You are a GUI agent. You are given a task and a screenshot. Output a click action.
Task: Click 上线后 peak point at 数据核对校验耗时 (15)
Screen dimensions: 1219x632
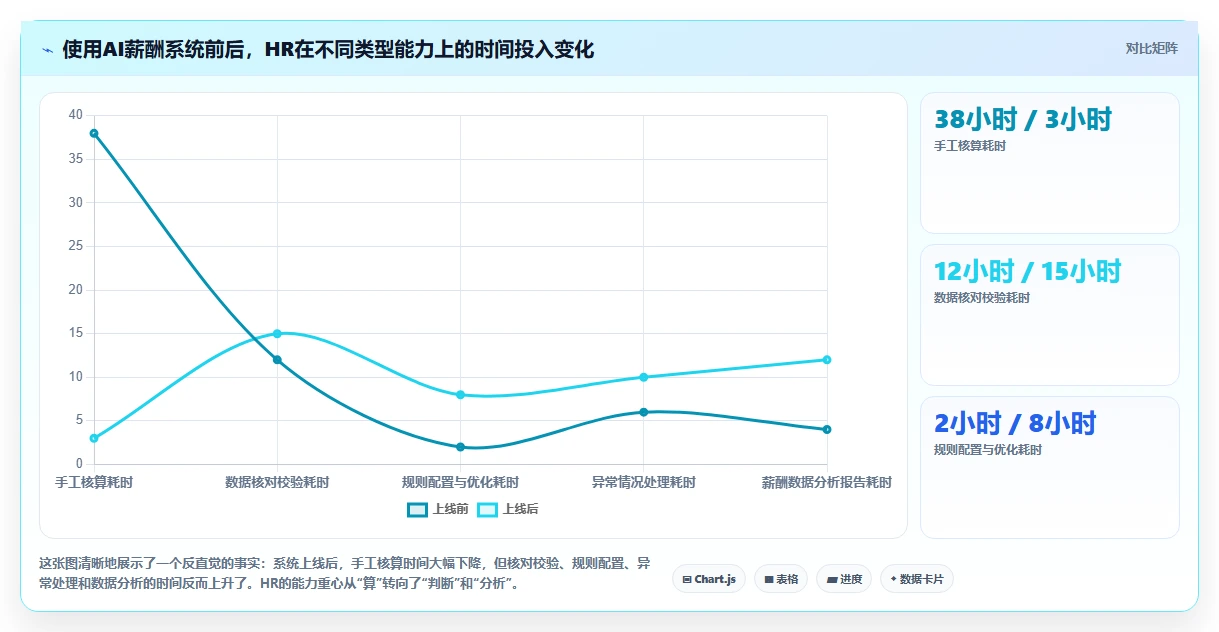277,333
